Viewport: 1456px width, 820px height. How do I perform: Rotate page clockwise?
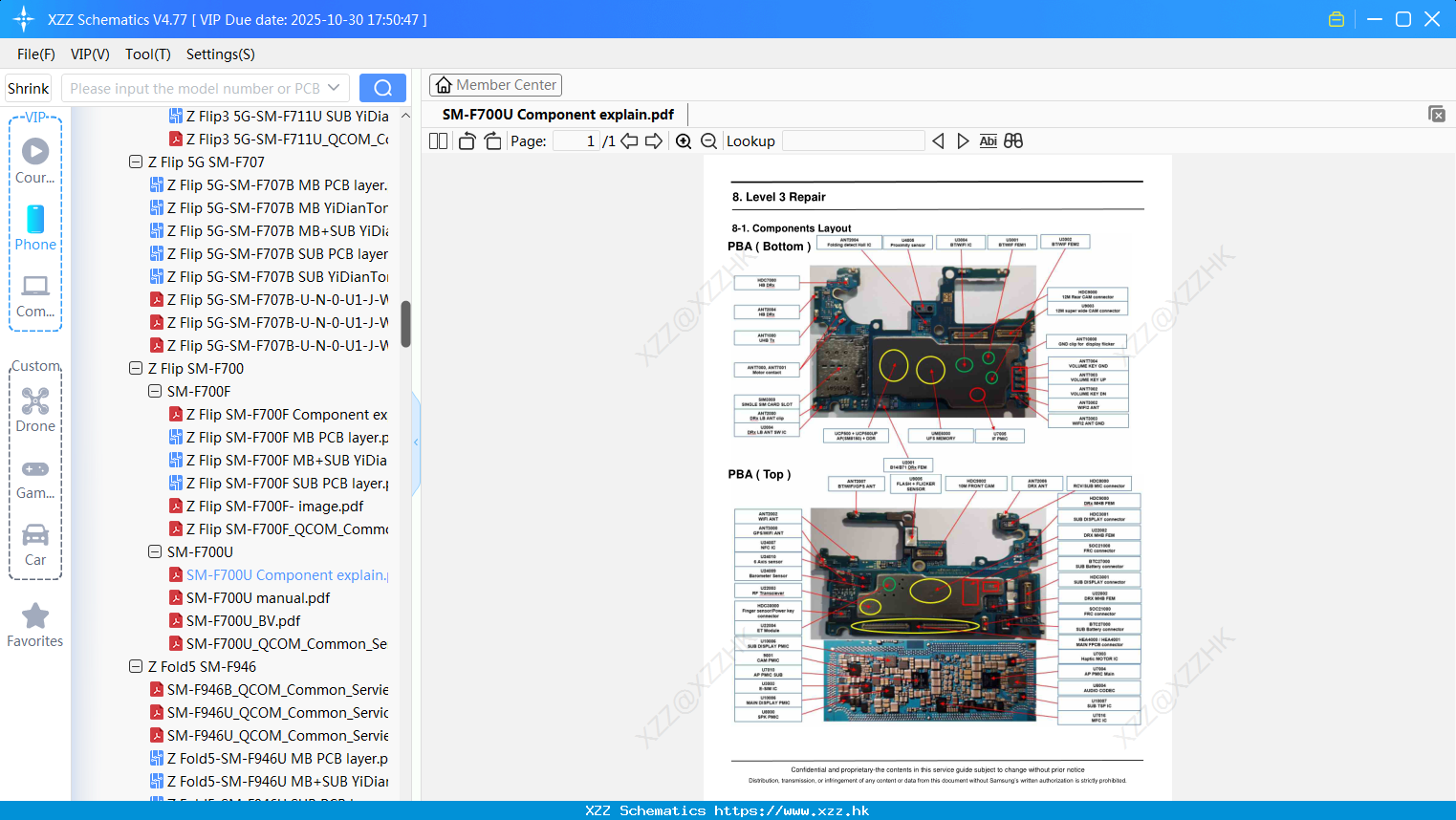click(492, 140)
